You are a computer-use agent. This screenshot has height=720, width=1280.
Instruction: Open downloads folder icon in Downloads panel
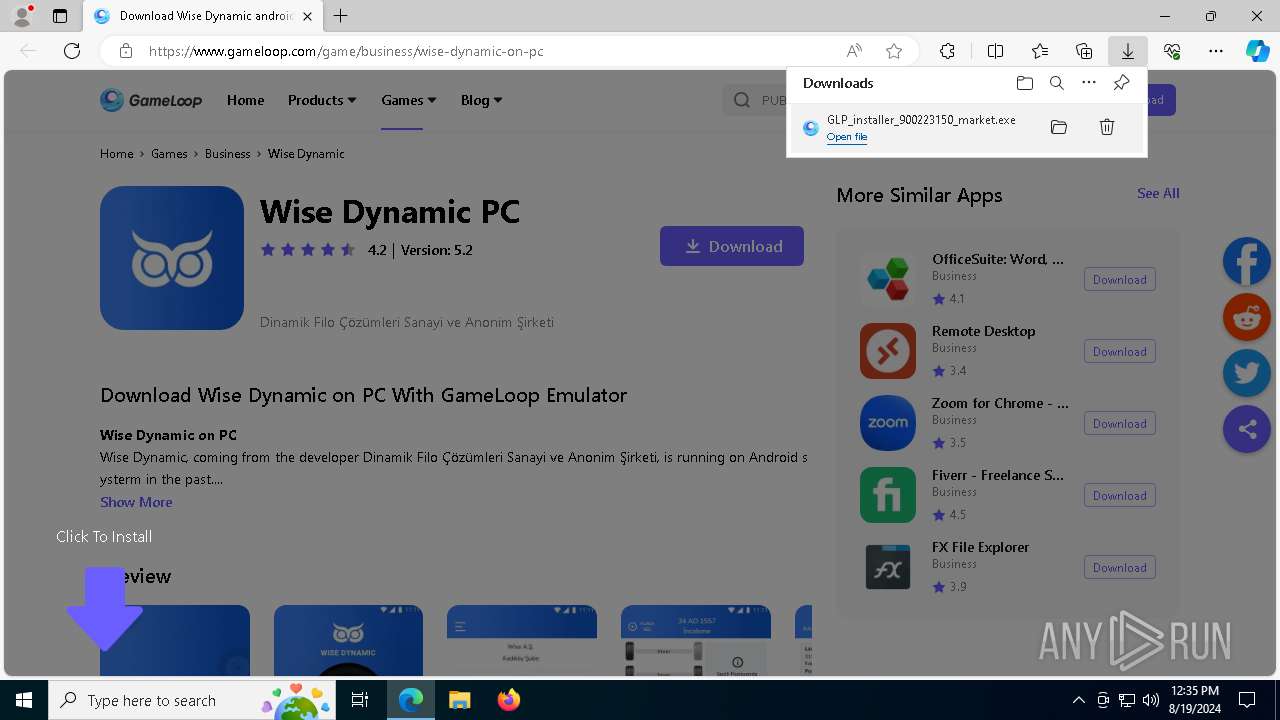pyautogui.click(x=1024, y=83)
